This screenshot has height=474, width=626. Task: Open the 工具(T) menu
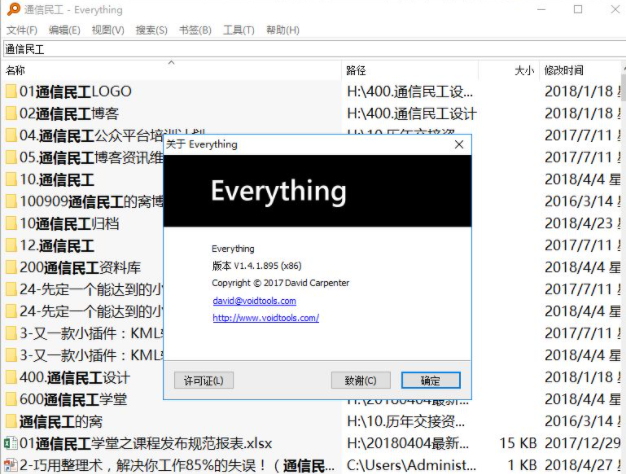pyautogui.click(x=239, y=30)
